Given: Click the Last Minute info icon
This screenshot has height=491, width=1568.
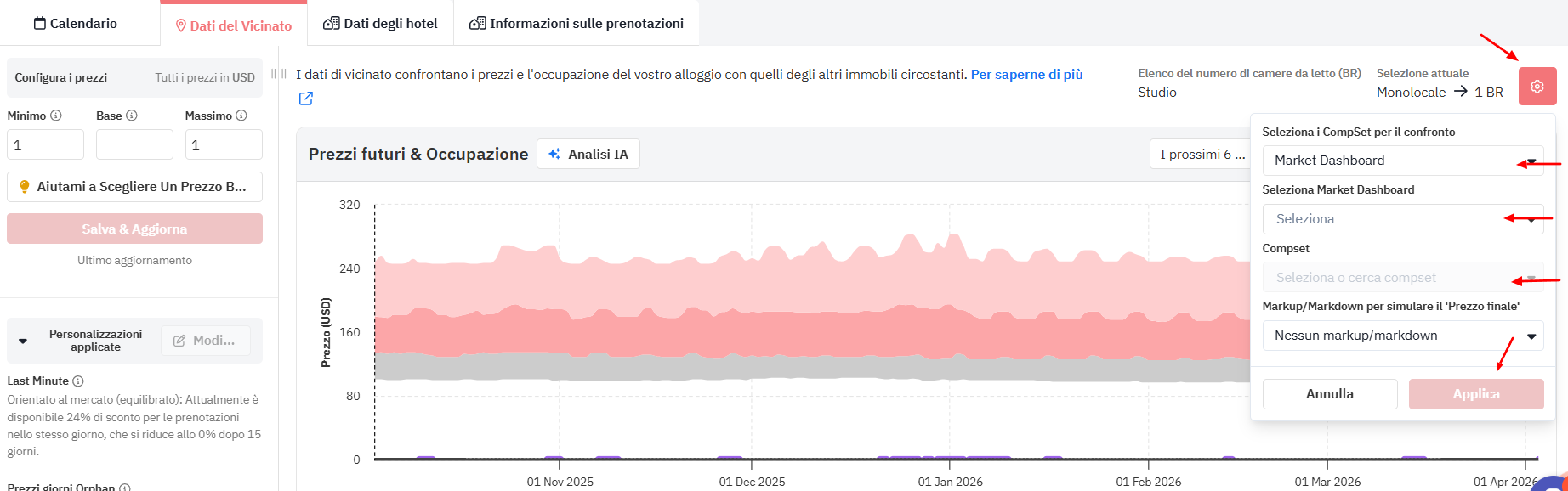Looking at the screenshot, I should click(x=78, y=381).
